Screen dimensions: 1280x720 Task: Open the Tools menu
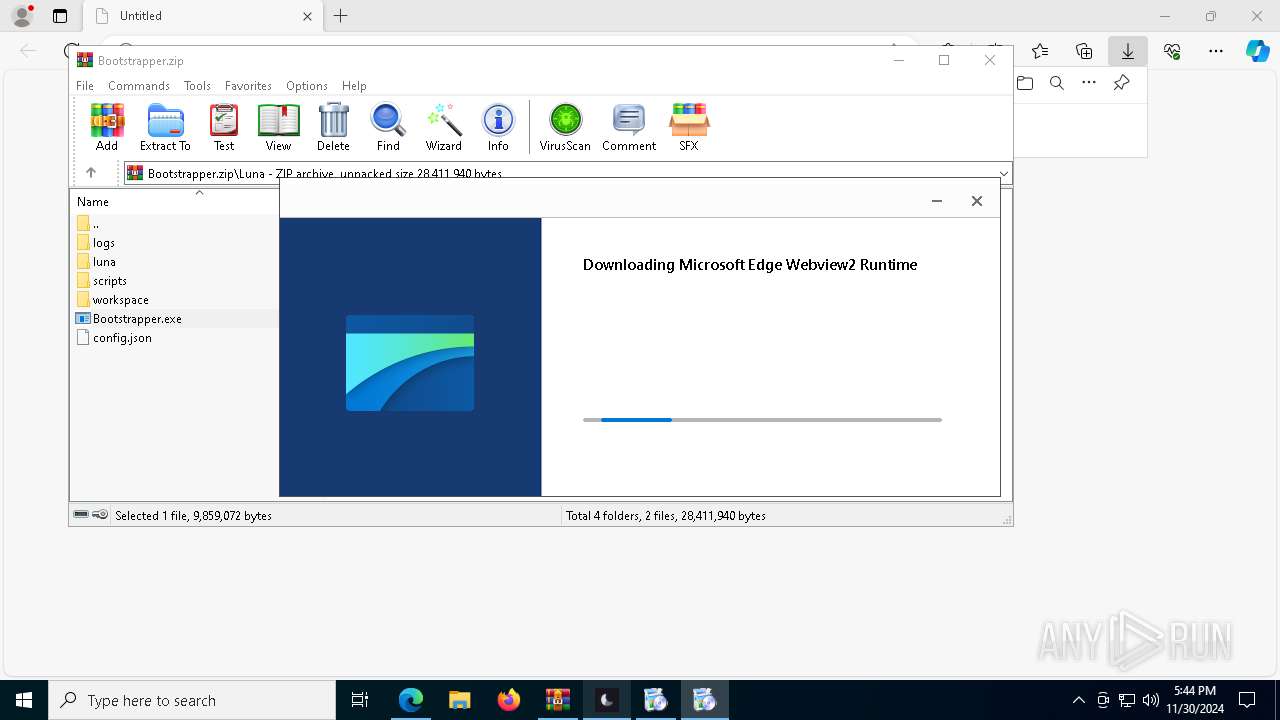tap(197, 86)
